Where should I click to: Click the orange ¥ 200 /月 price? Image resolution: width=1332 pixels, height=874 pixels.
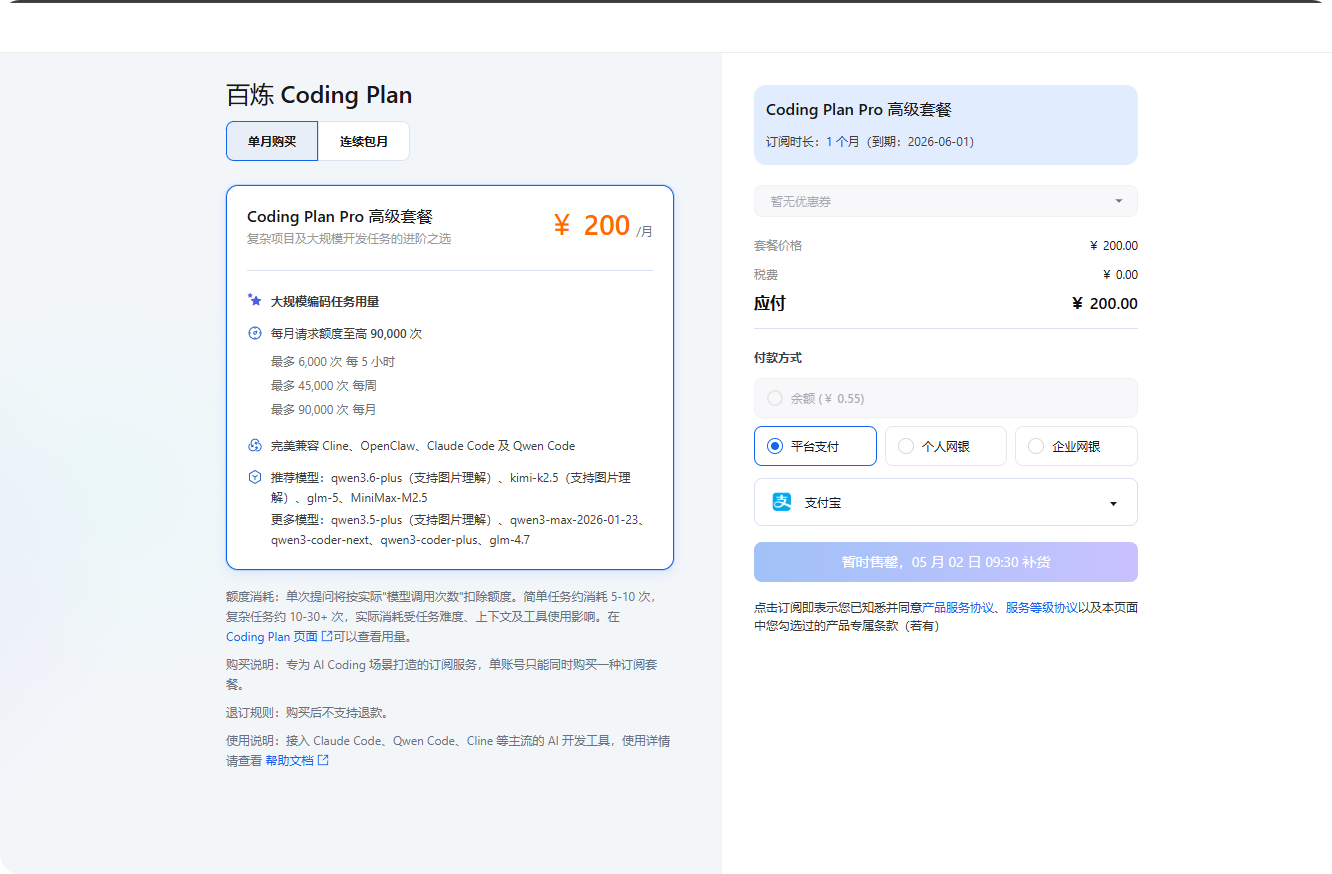coord(602,226)
